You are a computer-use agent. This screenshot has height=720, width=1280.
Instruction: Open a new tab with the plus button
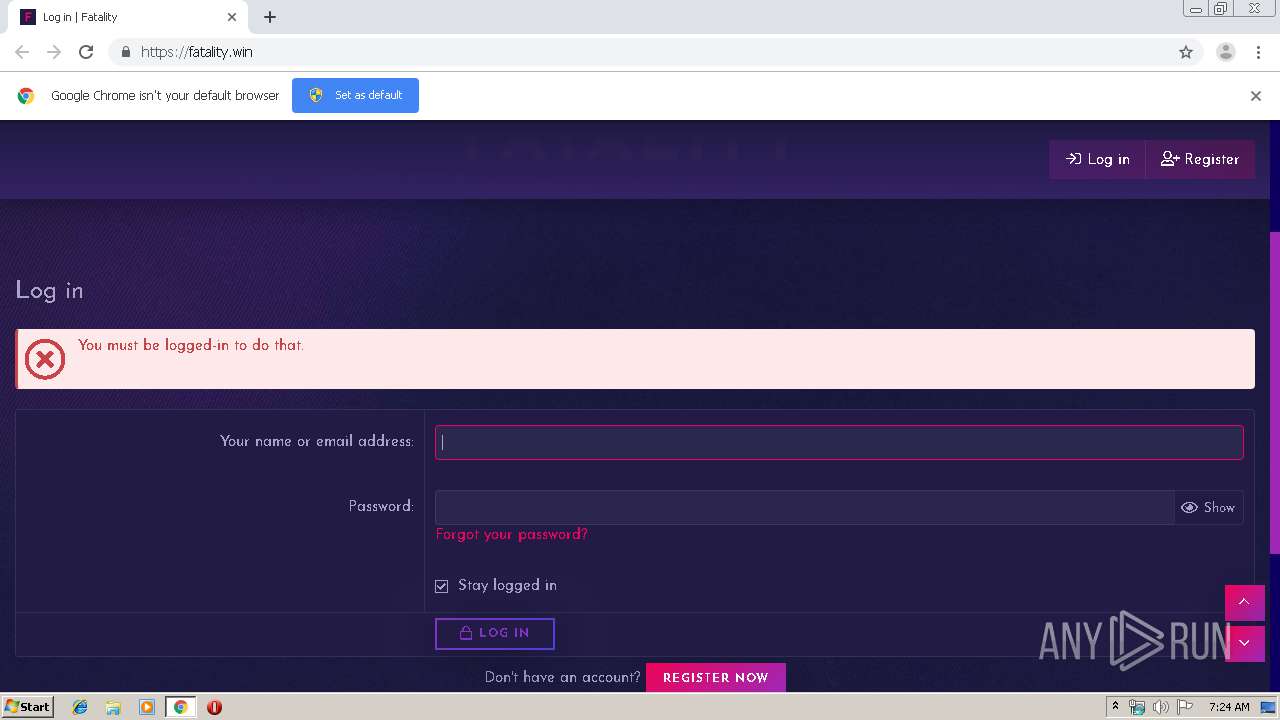(270, 17)
